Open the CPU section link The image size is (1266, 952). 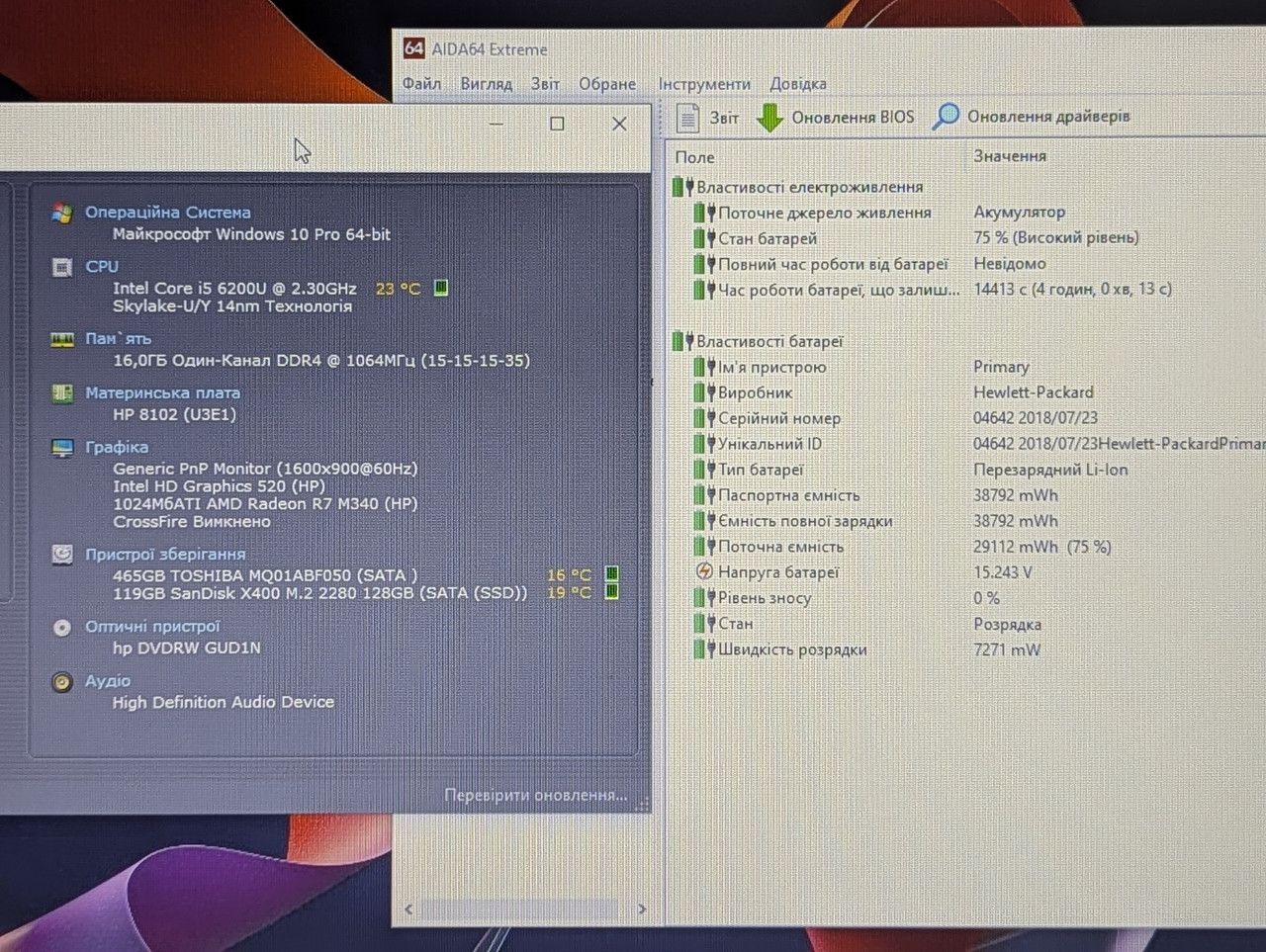102,267
